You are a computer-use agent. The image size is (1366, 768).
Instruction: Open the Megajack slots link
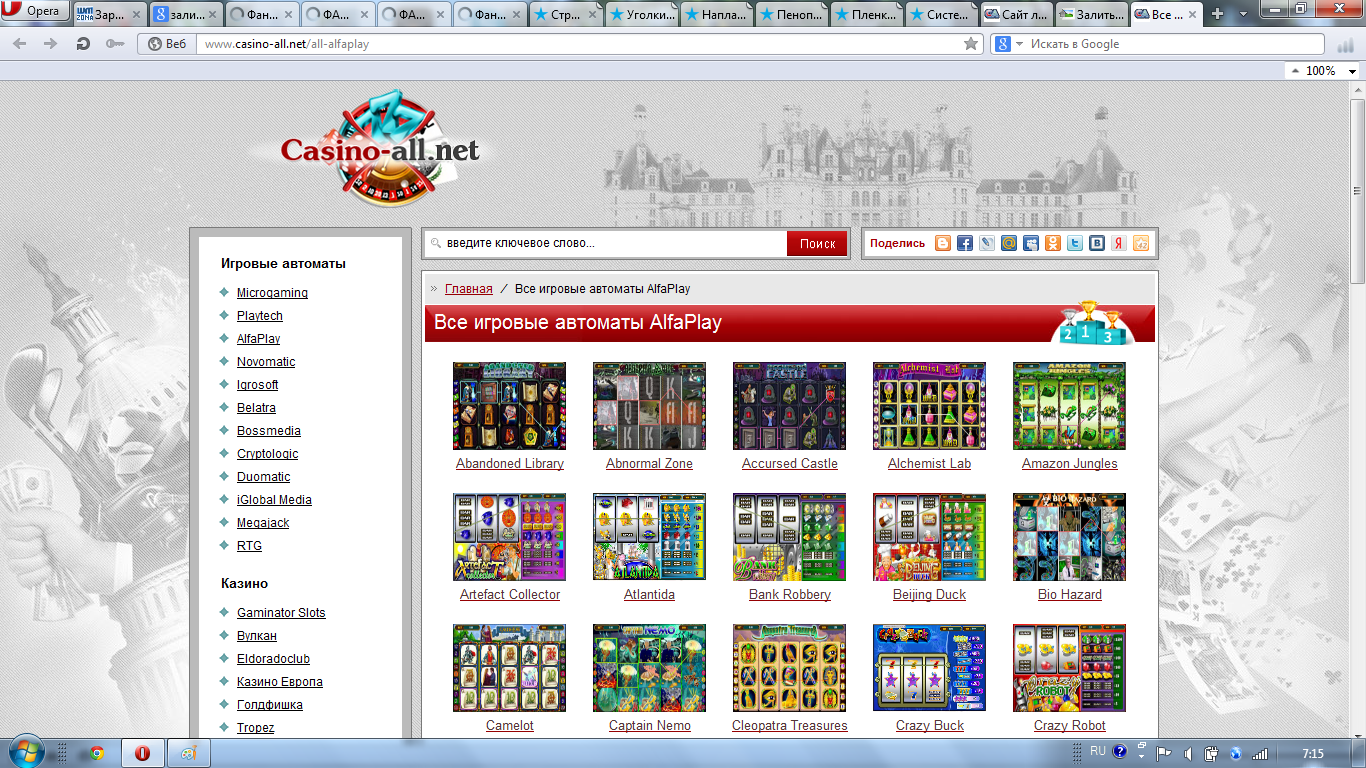[263, 523]
